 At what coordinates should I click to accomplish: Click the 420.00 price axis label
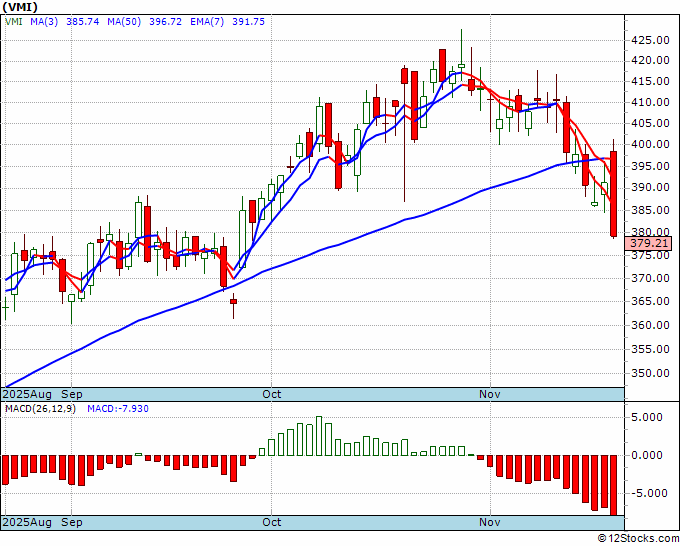650,61
